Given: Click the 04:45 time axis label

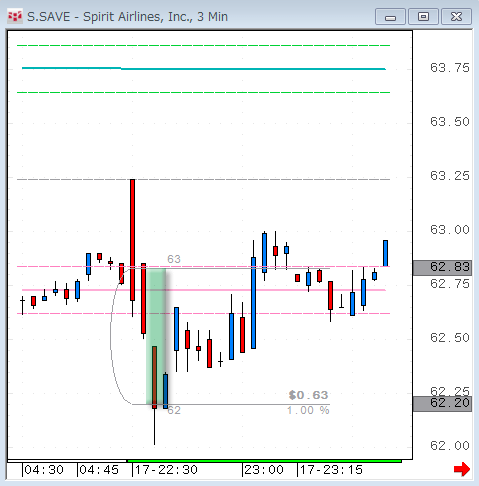Looking at the screenshot, I should pyautogui.click(x=99, y=470).
